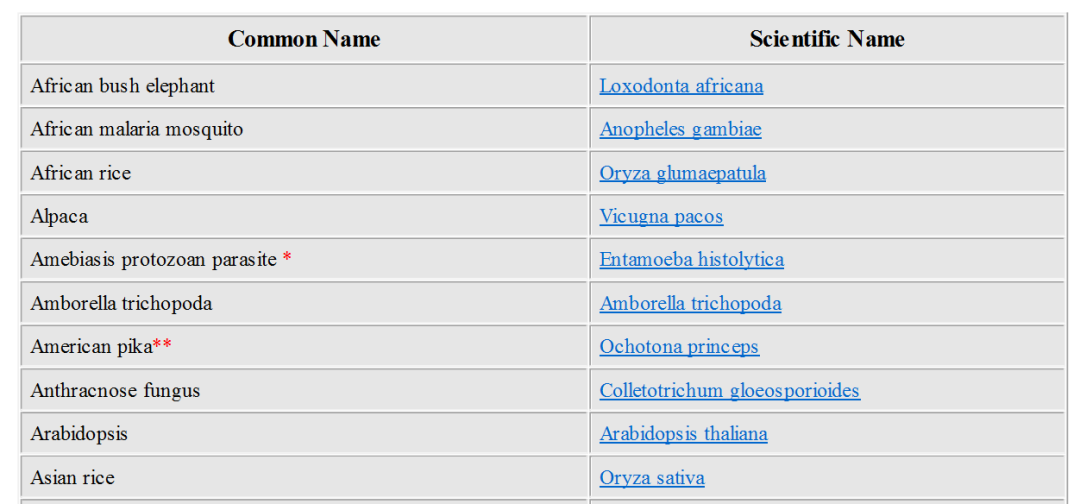
Task: Select the African bush elephant cell
Action: pyautogui.click(x=122, y=86)
